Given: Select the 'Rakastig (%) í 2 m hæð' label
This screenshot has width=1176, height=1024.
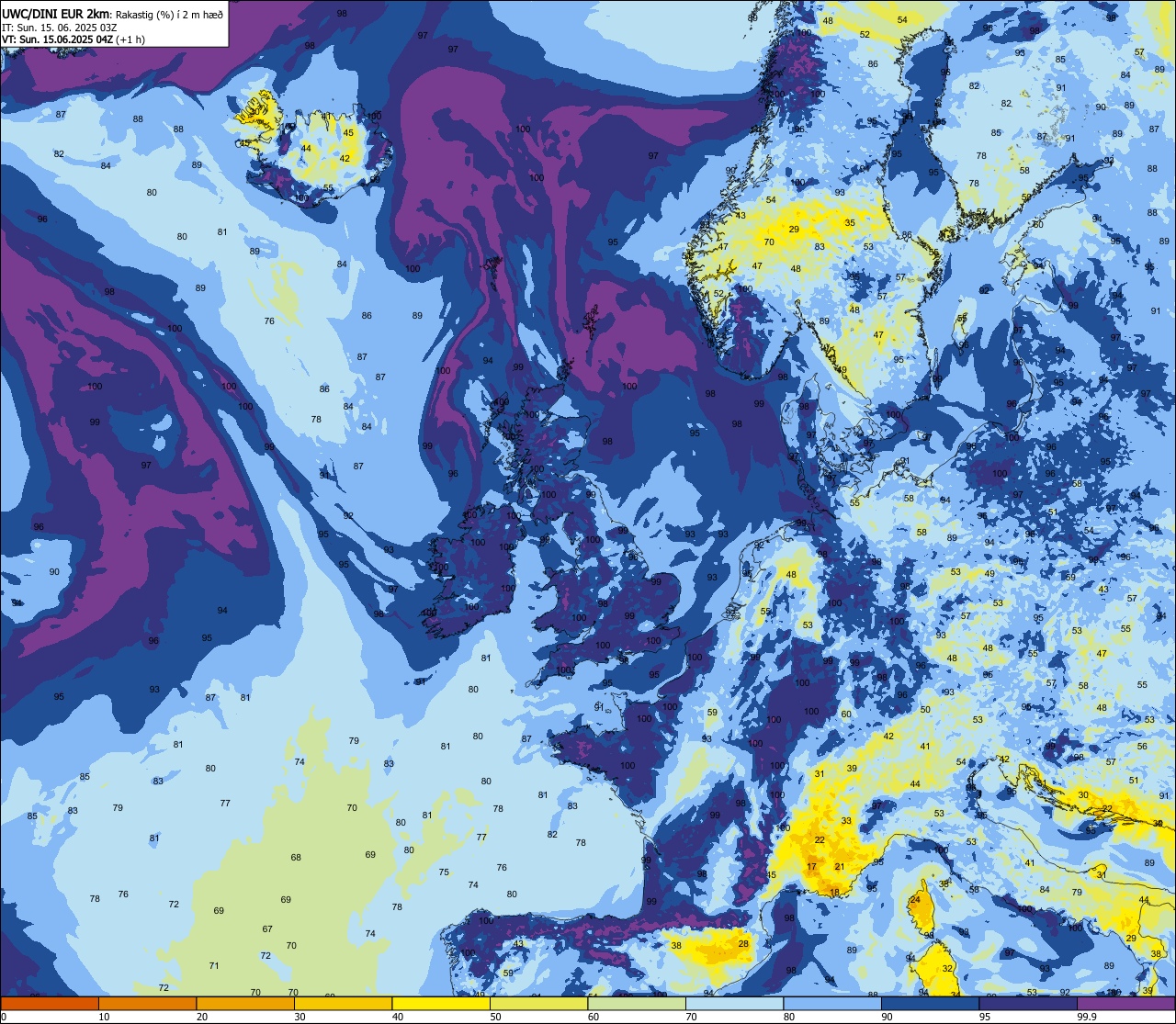Looking at the screenshot, I should coord(169,14).
